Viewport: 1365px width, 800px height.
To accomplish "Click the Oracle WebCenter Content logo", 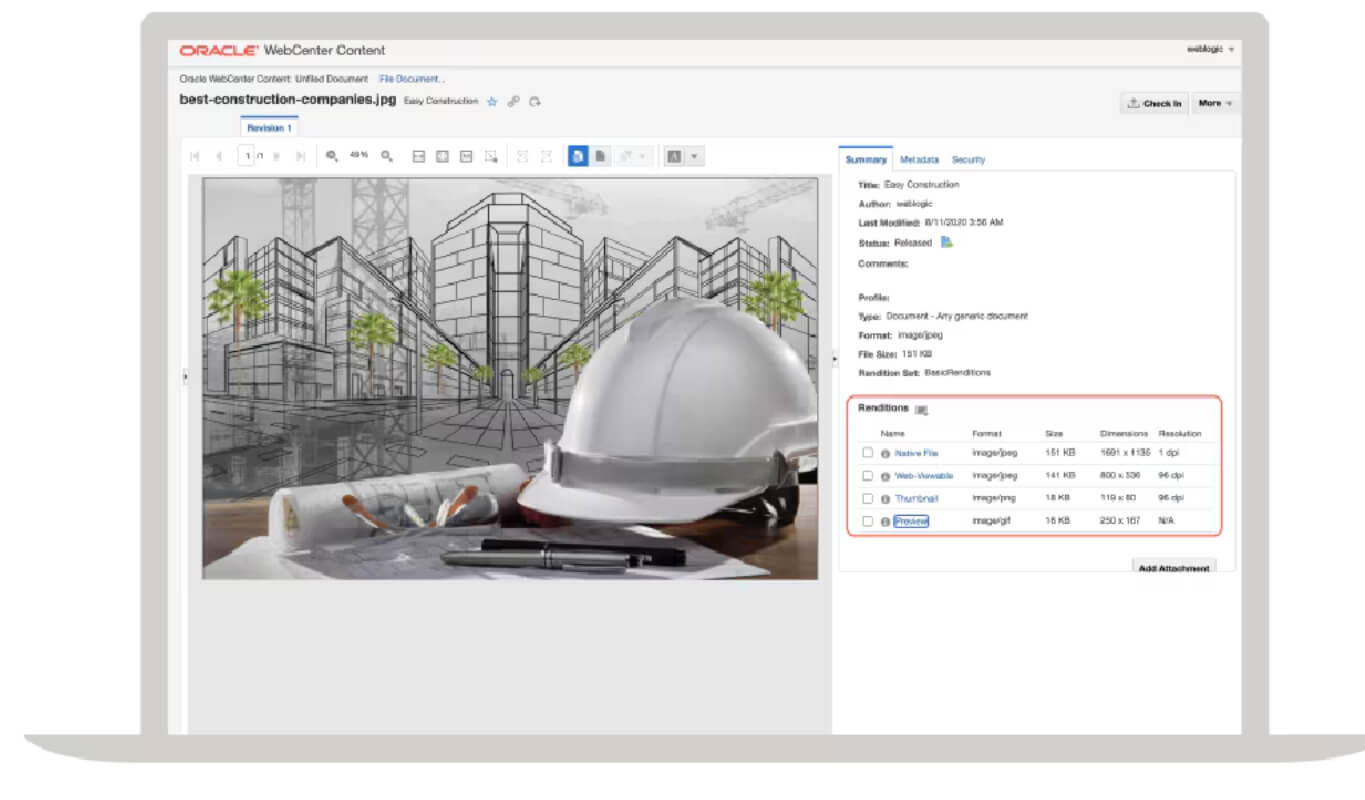I will 282,50.
